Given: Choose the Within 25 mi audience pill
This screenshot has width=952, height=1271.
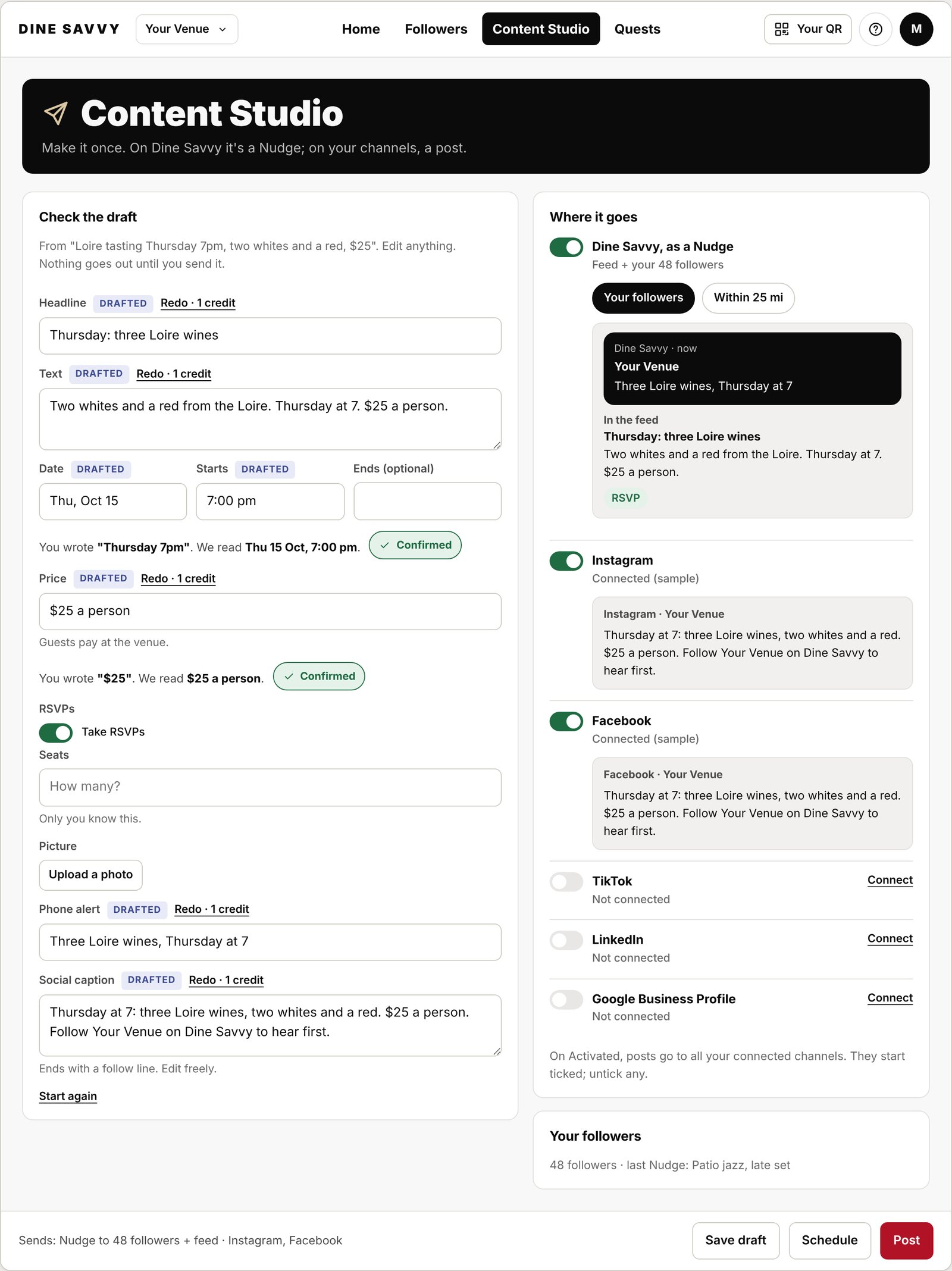Looking at the screenshot, I should (x=748, y=298).
